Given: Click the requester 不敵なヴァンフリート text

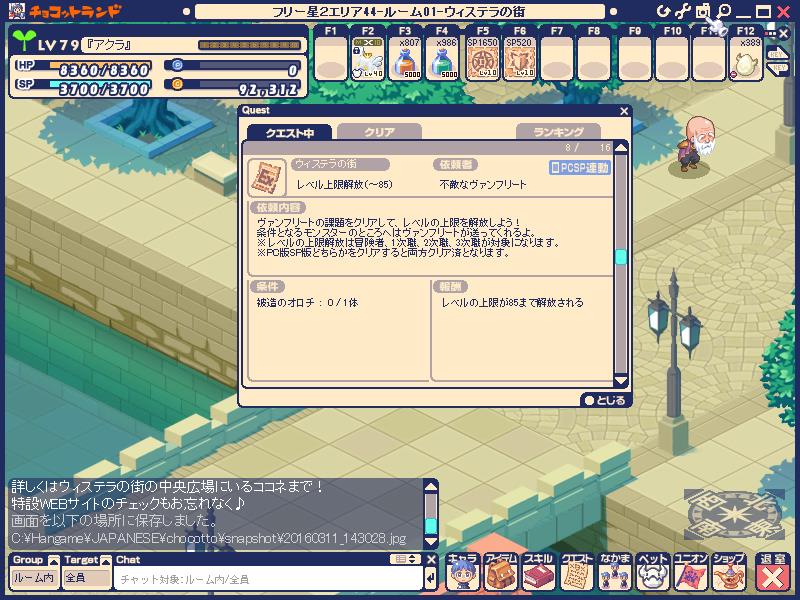Looking at the screenshot, I should click(x=483, y=185).
